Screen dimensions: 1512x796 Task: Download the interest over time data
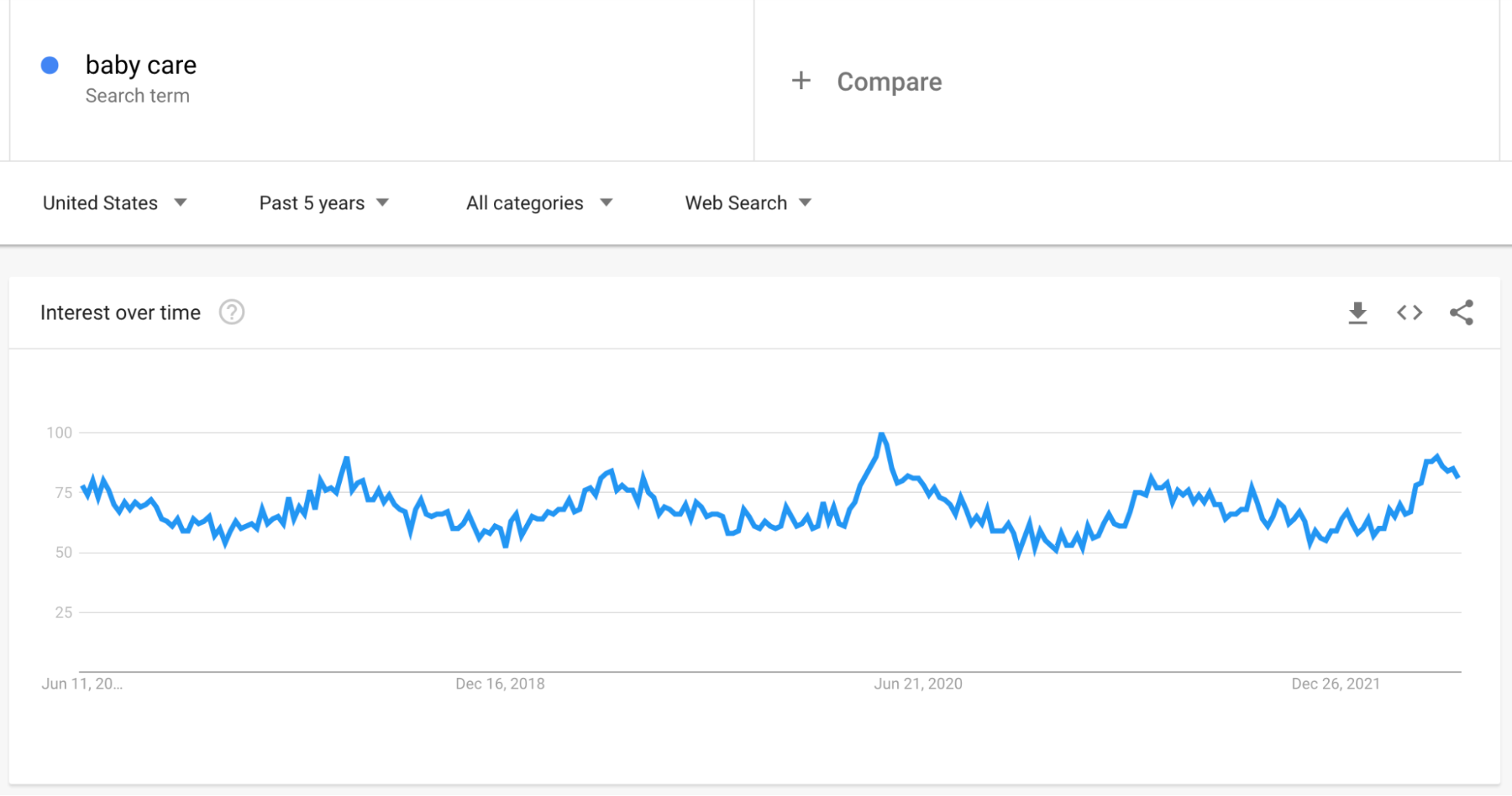pyautogui.click(x=1358, y=312)
